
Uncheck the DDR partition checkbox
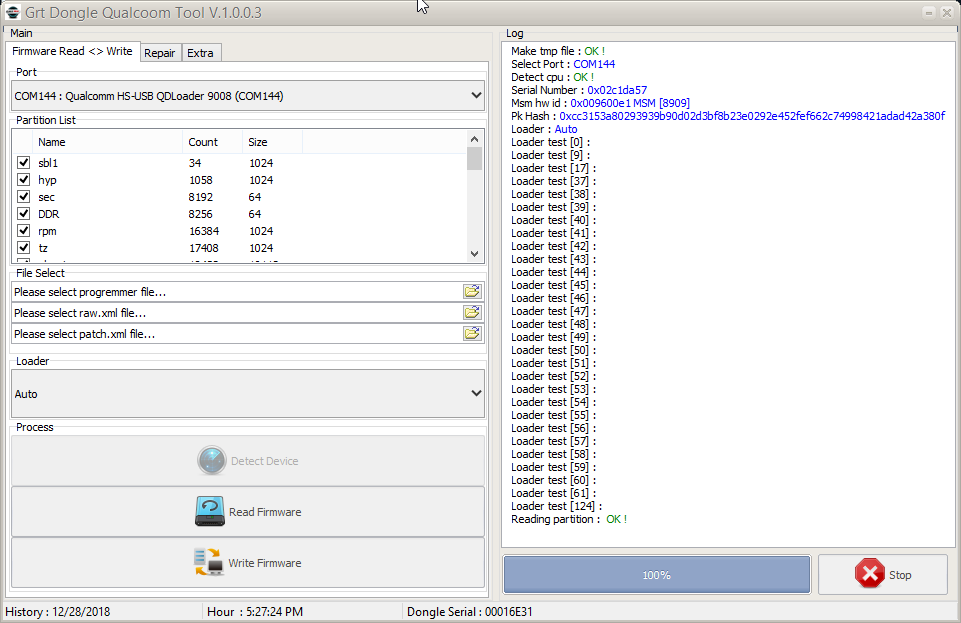coord(23,214)
